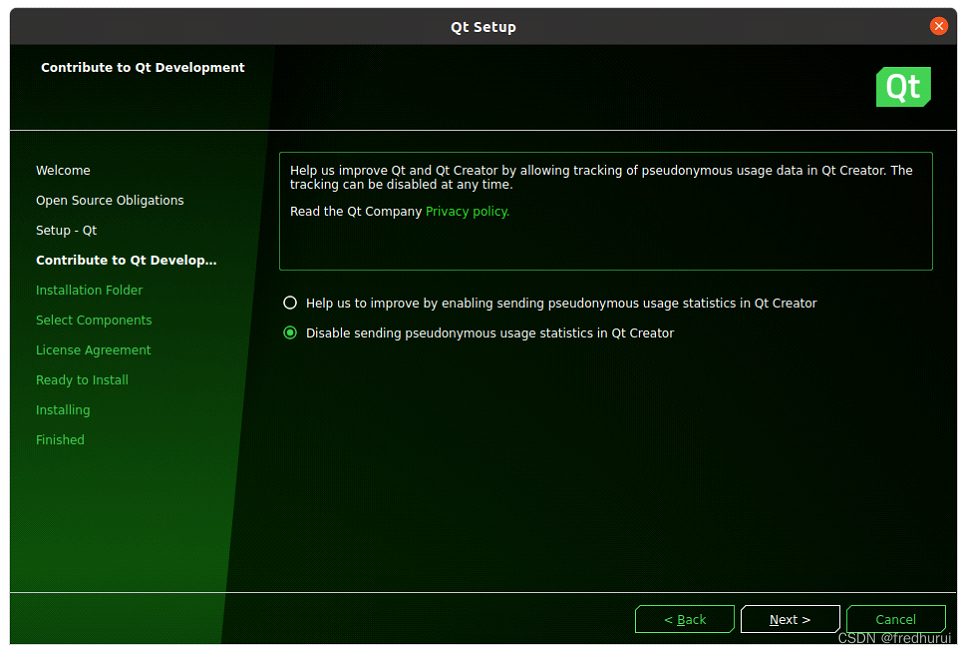
Task: Click the green Qt logo
Action: coord(903,87)
